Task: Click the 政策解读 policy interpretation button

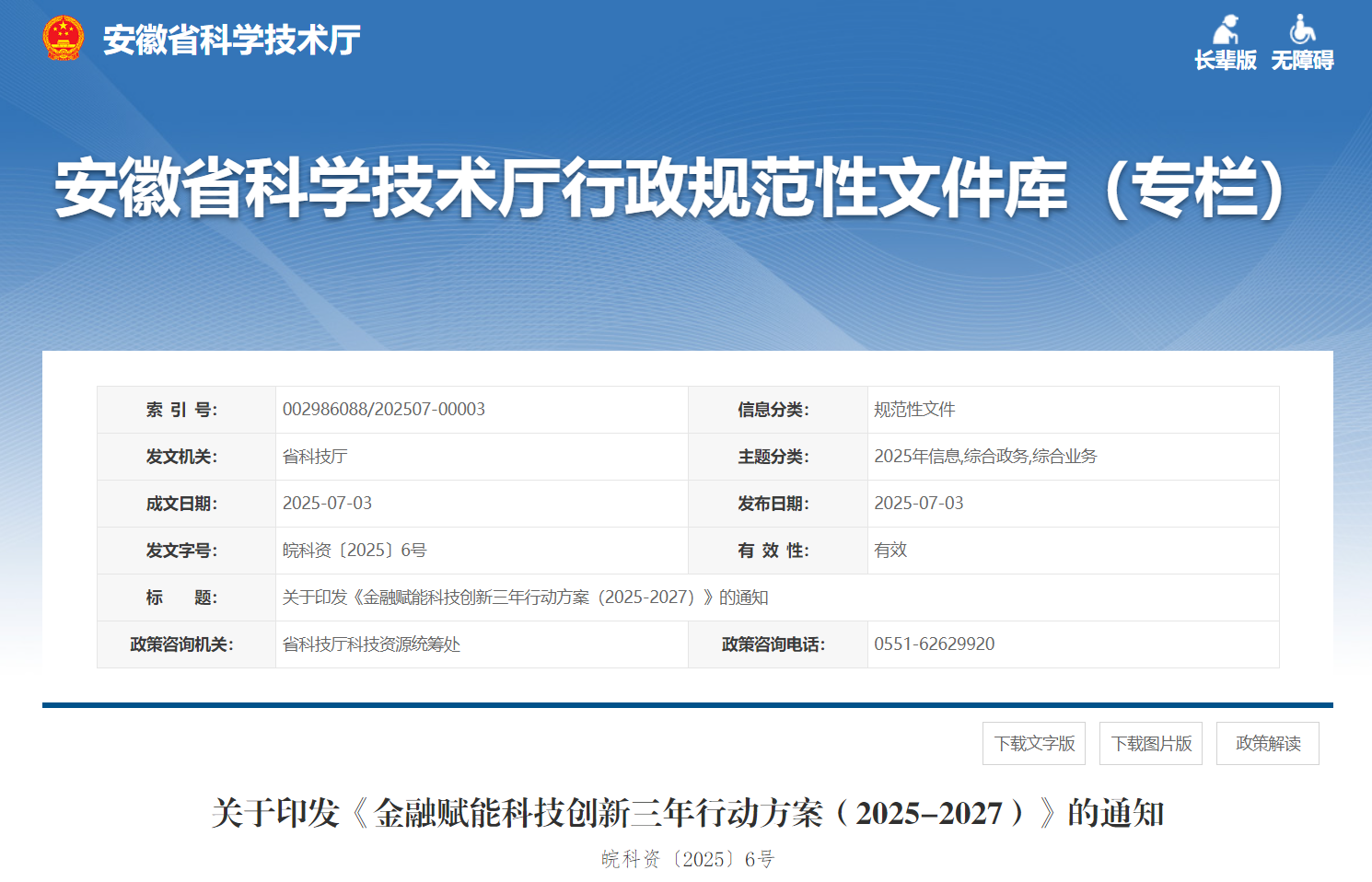Action: (x=1268, y=743)
